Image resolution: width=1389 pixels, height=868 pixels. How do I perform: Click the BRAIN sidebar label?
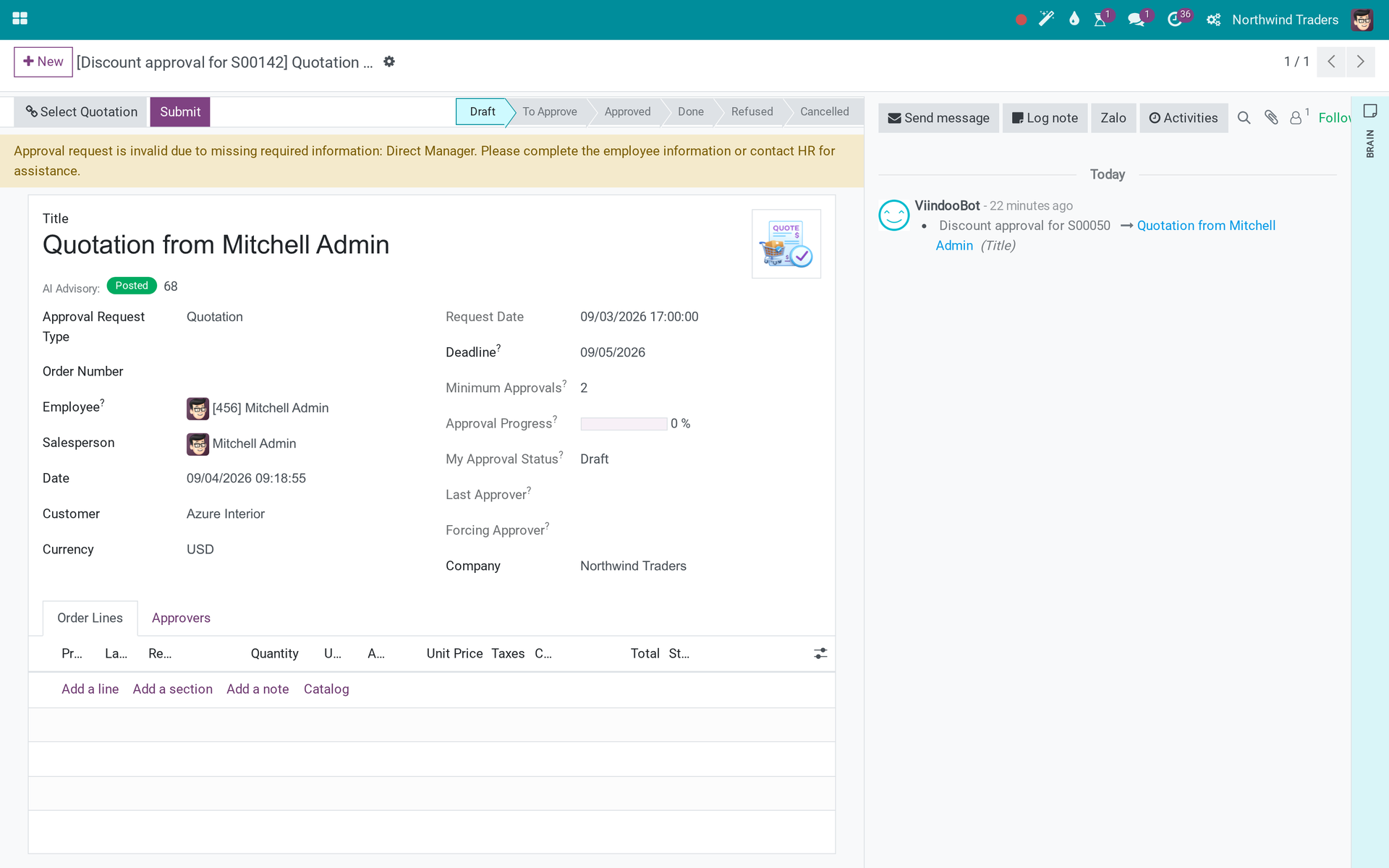[x=1370, y=143]
